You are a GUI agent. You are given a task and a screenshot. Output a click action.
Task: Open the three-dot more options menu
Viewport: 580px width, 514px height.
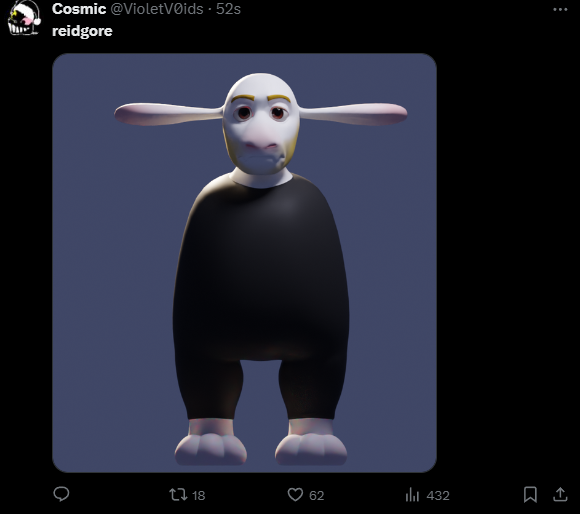[x=560, y=10]
